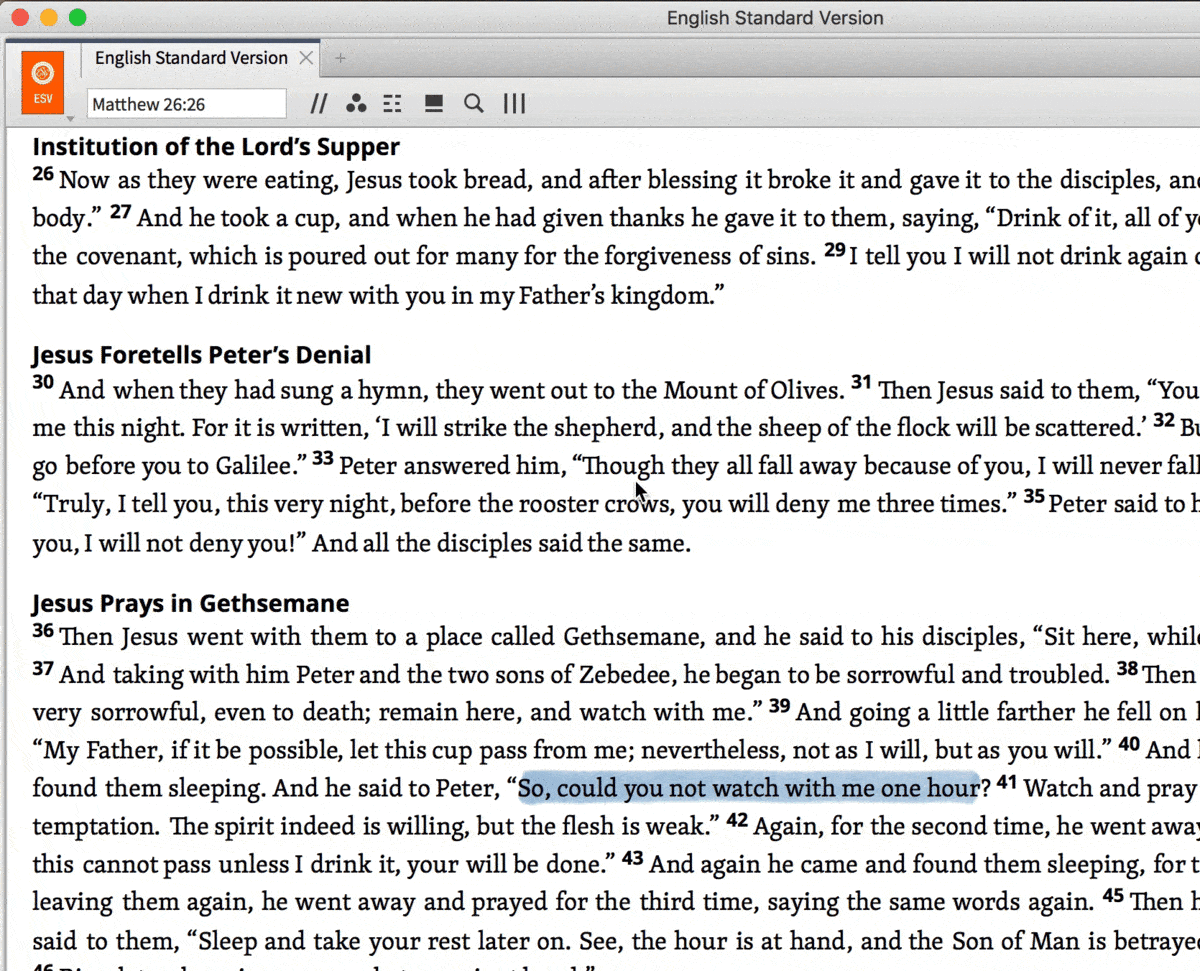Click verse number 38
Viewport: 1200px width, 971px height.
point(1128,668)
